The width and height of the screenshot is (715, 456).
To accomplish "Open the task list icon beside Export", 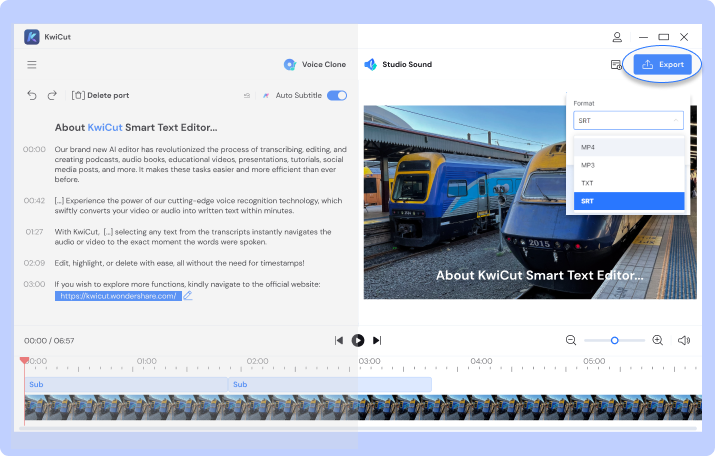I will [616, 65].
